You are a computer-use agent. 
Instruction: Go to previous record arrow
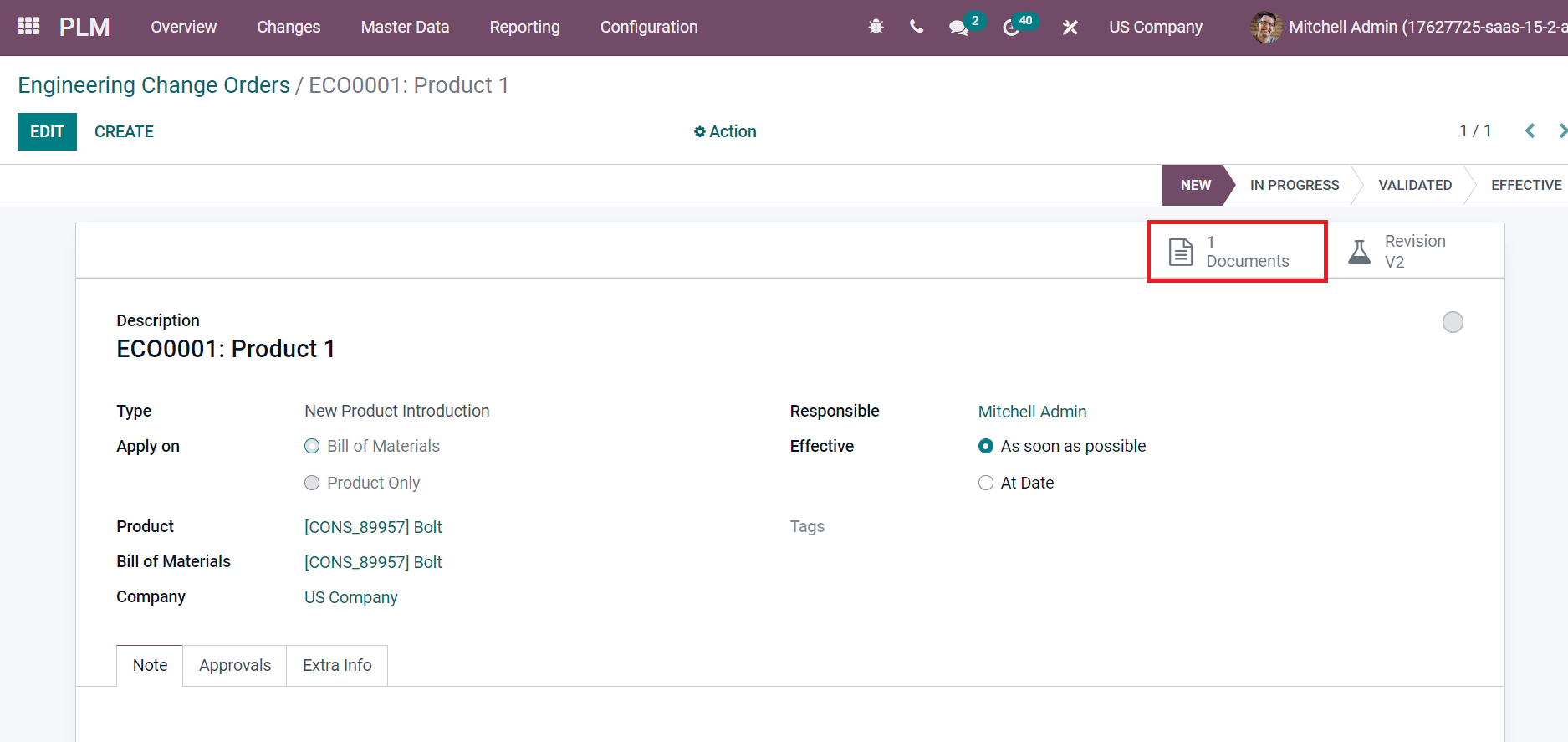[1530, 130]
